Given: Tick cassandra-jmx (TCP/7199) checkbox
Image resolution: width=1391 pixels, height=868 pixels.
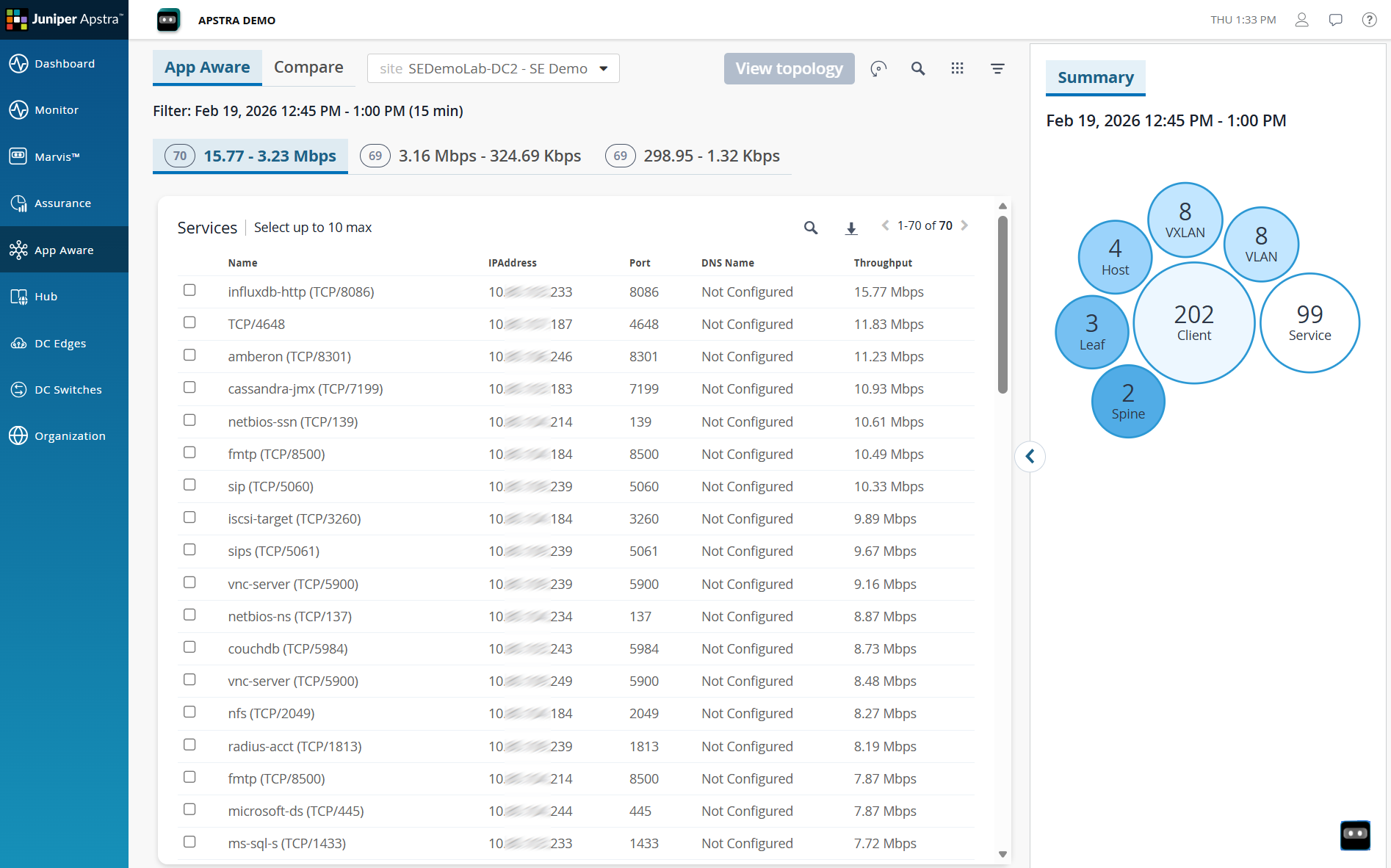Looking at the screenshot, I should point(189,387).
